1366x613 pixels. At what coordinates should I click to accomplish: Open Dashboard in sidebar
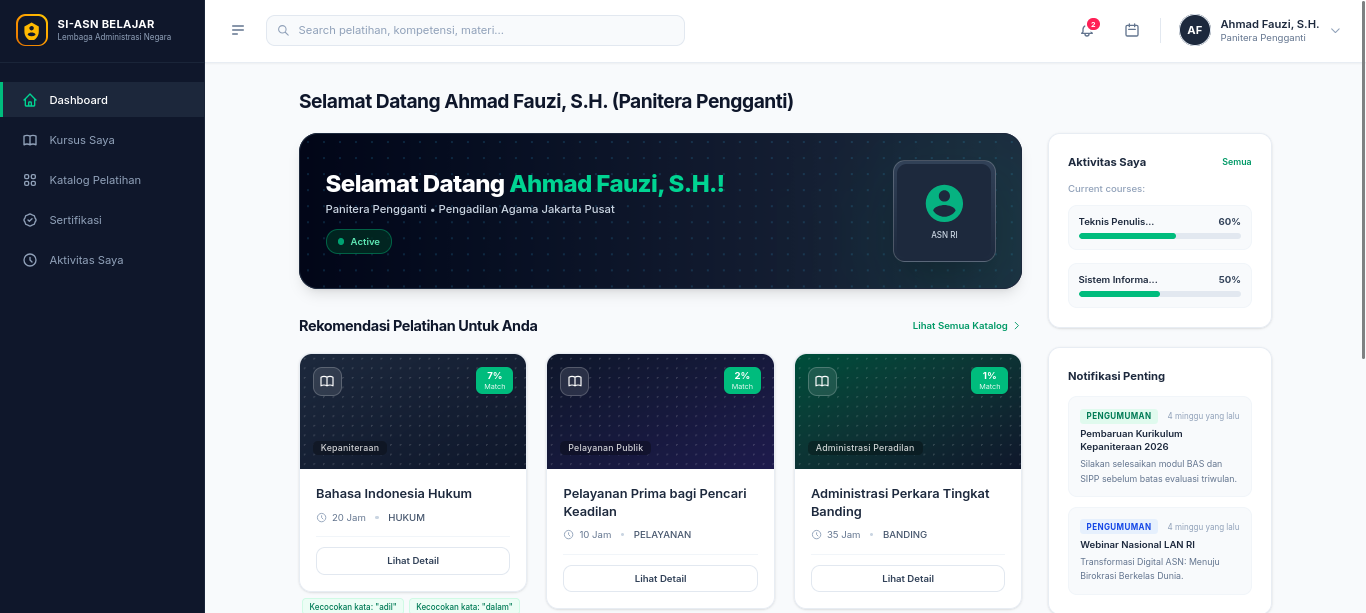[102, 100]
